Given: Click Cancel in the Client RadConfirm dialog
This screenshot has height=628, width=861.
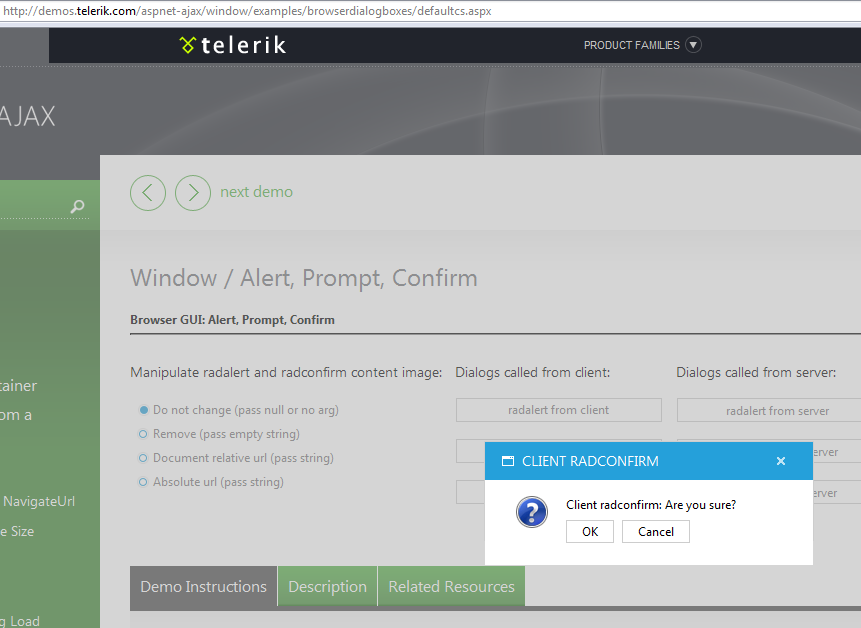Looking at the screenshot, I should pyautogui.click(x=656, y=531).
